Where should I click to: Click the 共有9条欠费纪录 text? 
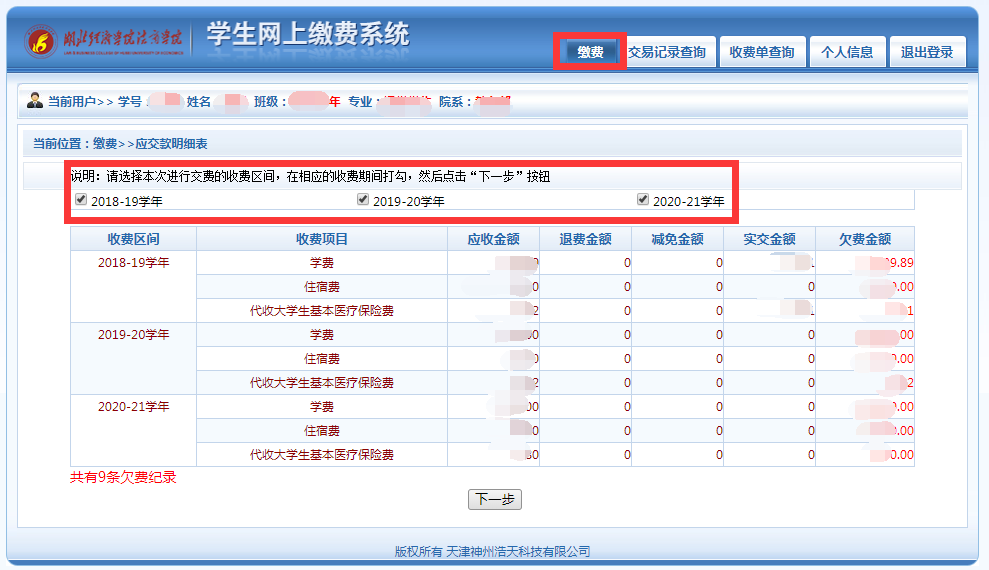123,478
